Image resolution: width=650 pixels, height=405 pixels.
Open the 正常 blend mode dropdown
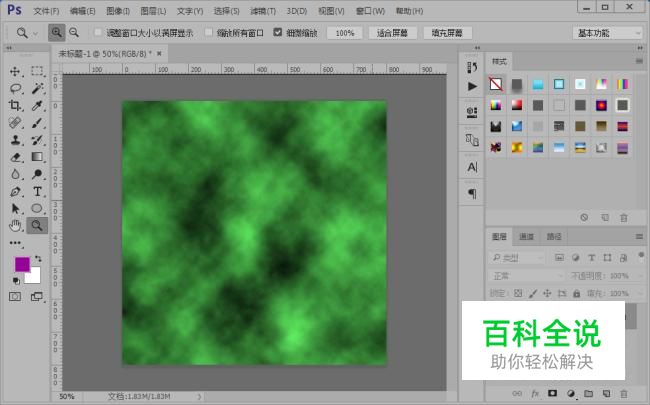526,276
